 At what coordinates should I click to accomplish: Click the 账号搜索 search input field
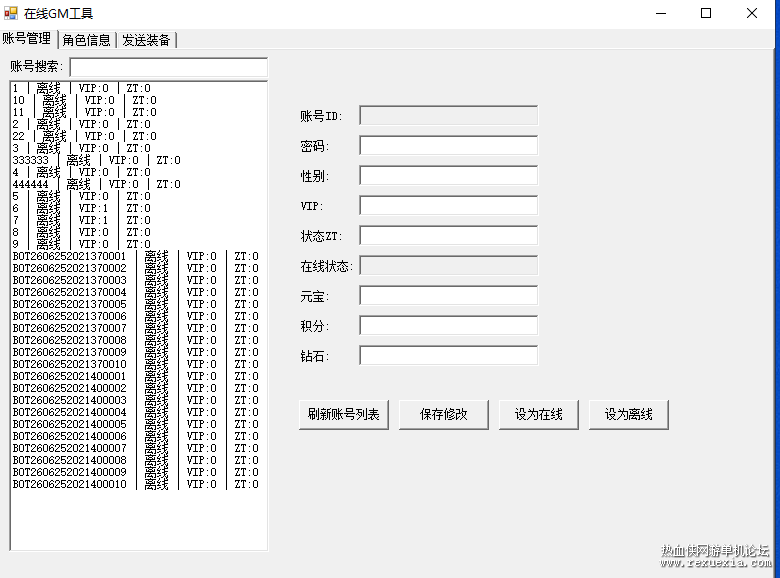(169, 67)
